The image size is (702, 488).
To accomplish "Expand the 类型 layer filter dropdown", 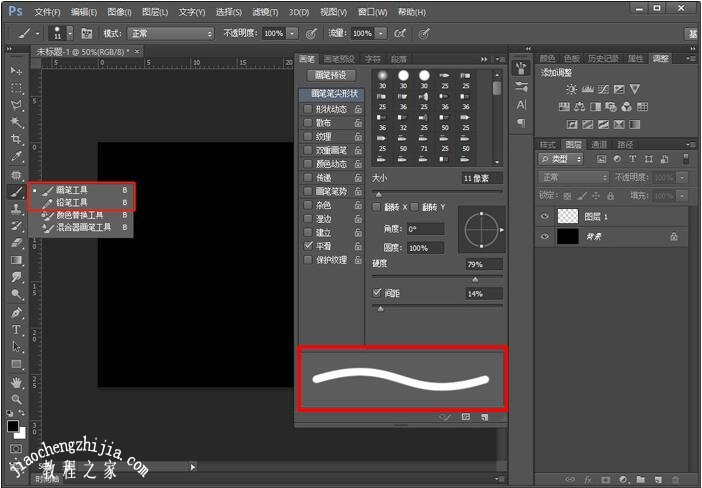I will [560, 159].
